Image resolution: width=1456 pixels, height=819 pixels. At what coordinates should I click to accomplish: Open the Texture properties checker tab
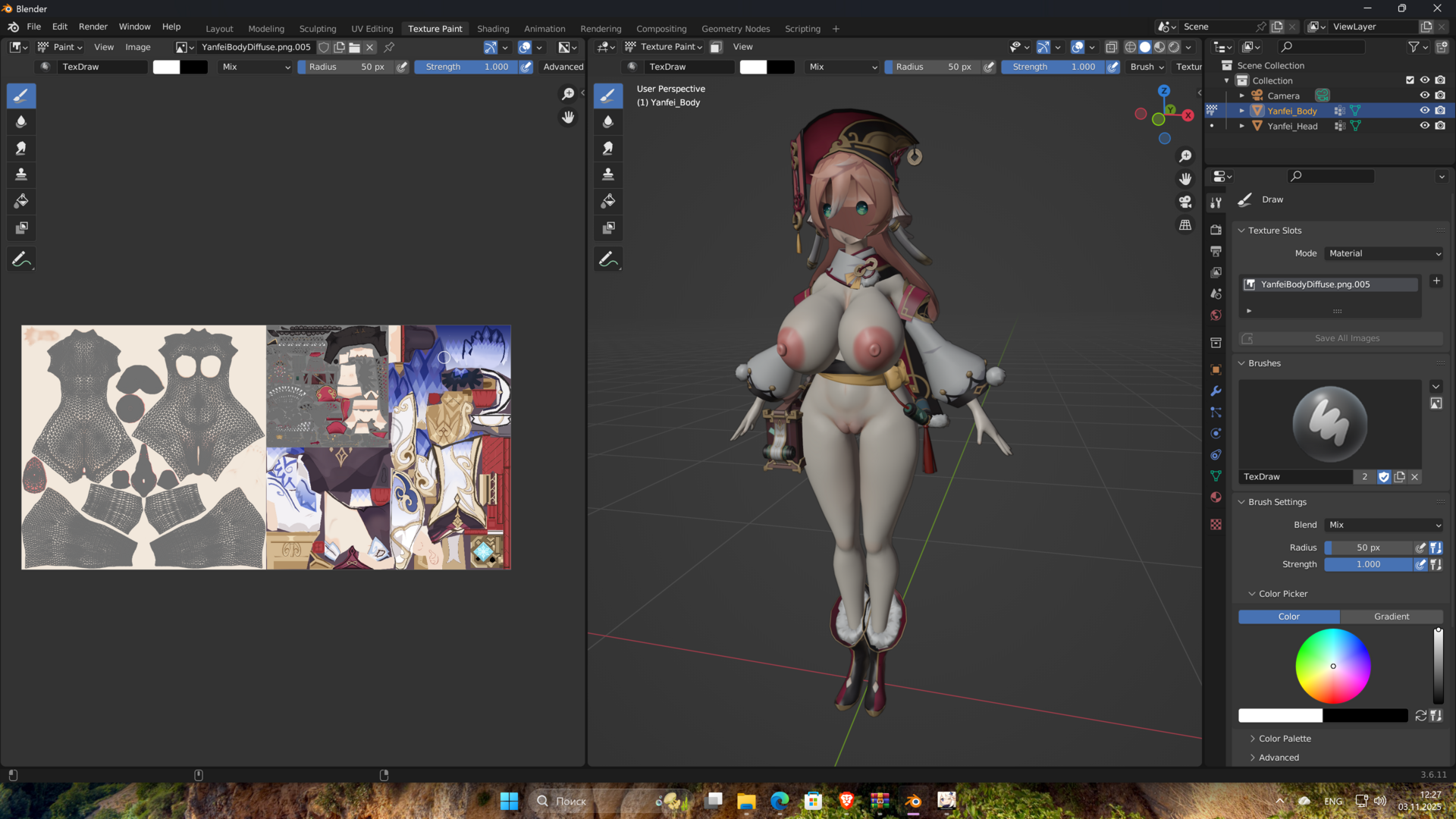1216,525
